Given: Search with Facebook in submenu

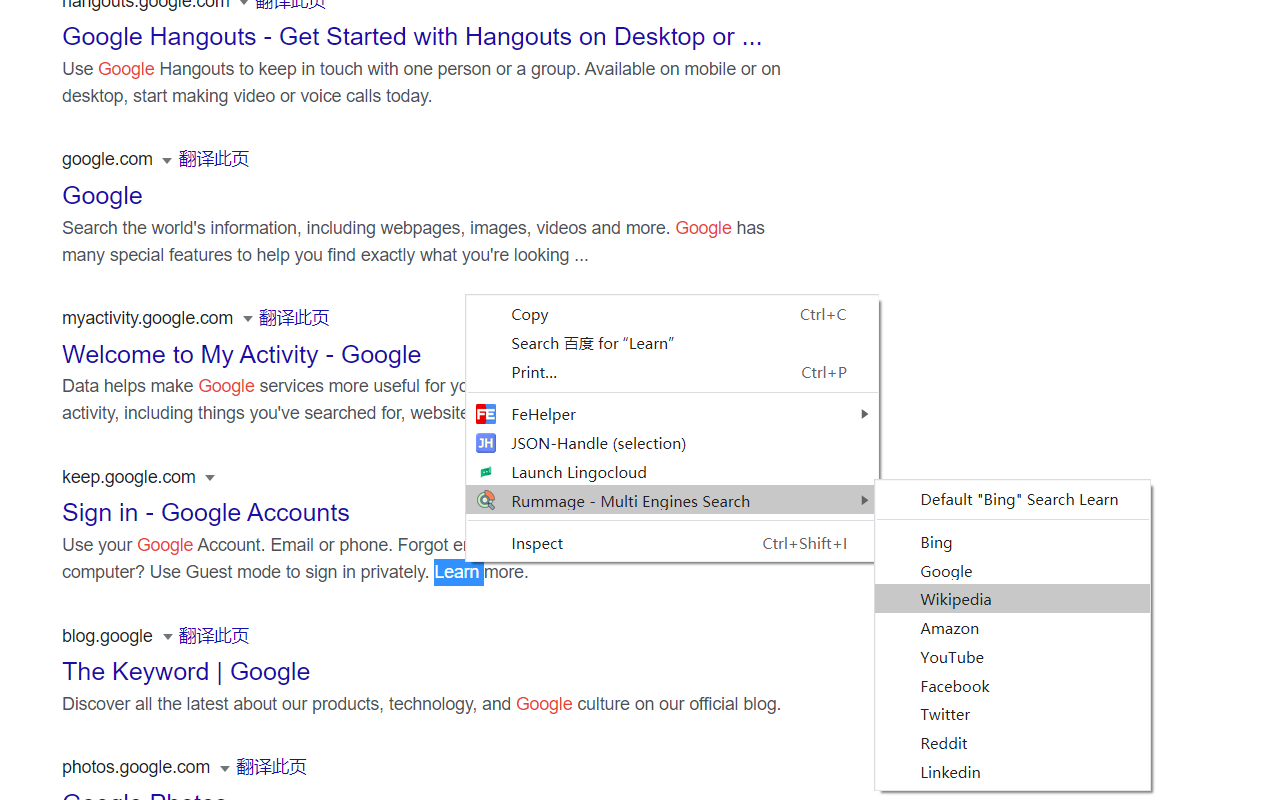Looking at the screenshot, I should point(1013,686).
